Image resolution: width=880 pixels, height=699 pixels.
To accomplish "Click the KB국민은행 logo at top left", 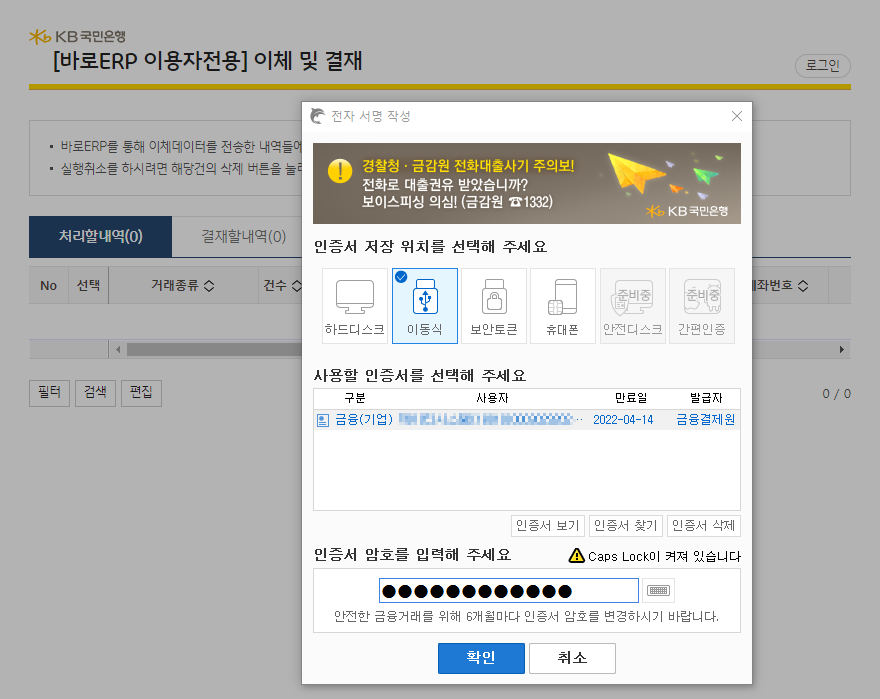I will tap(77, 36).
